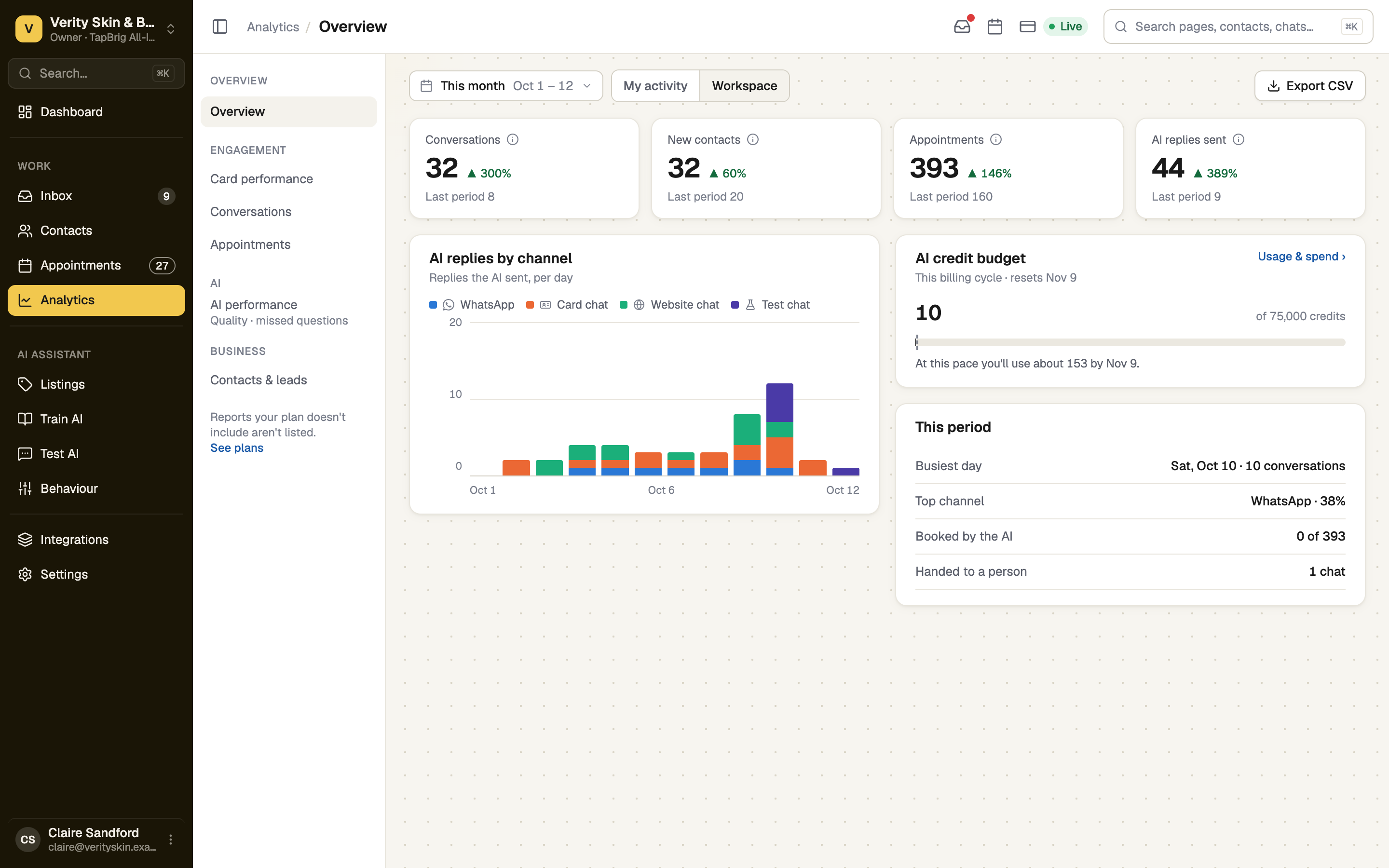1389x868 pixels.
Task: Toggle Test chat series in chart legend
Action: (770, 305)
